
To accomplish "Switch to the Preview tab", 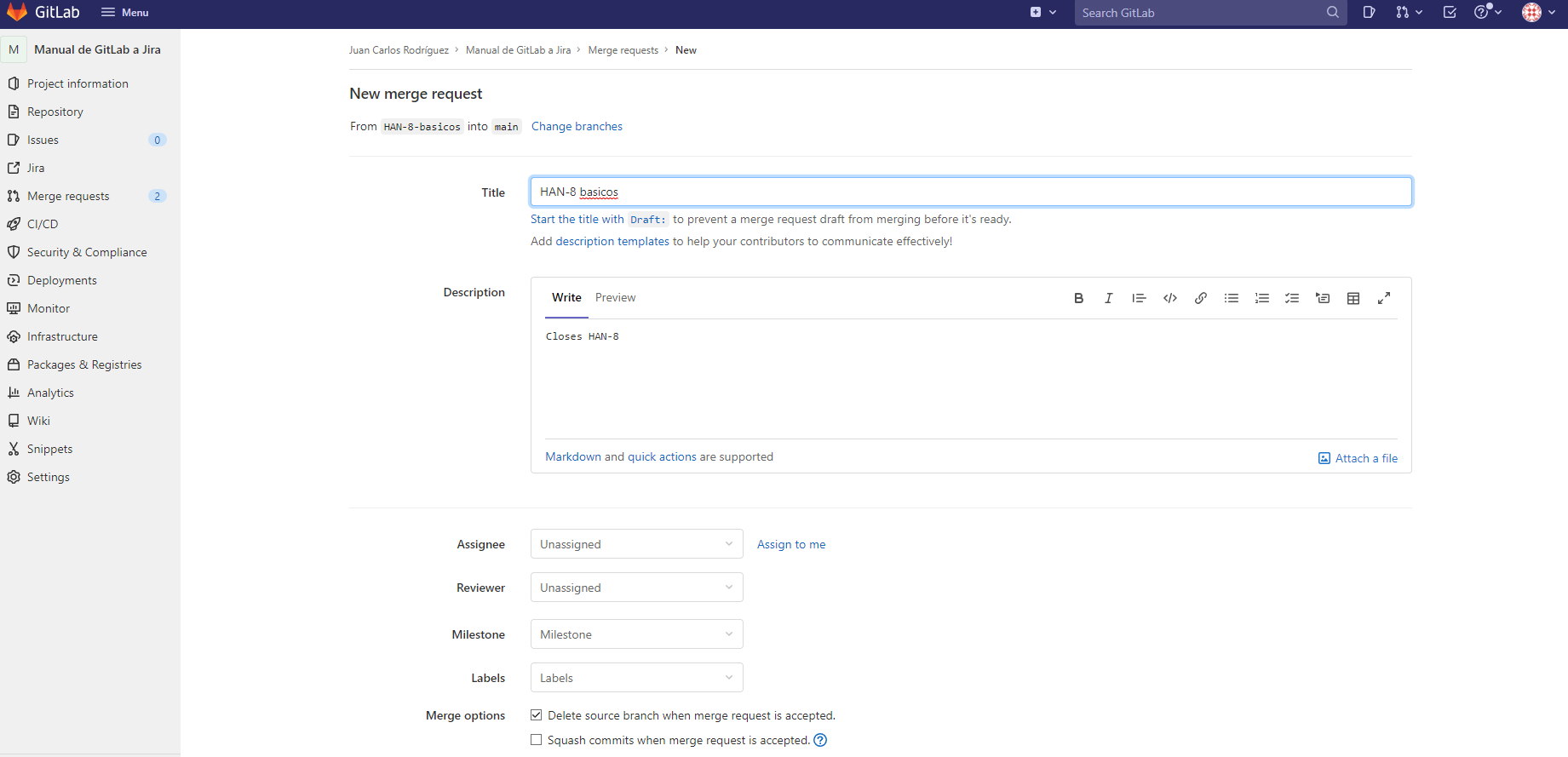I will (x=615, y=297).
